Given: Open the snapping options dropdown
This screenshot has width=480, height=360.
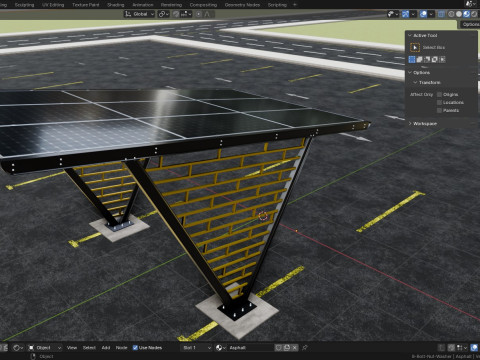Looking at the screenshot, I should coord(186,14).
